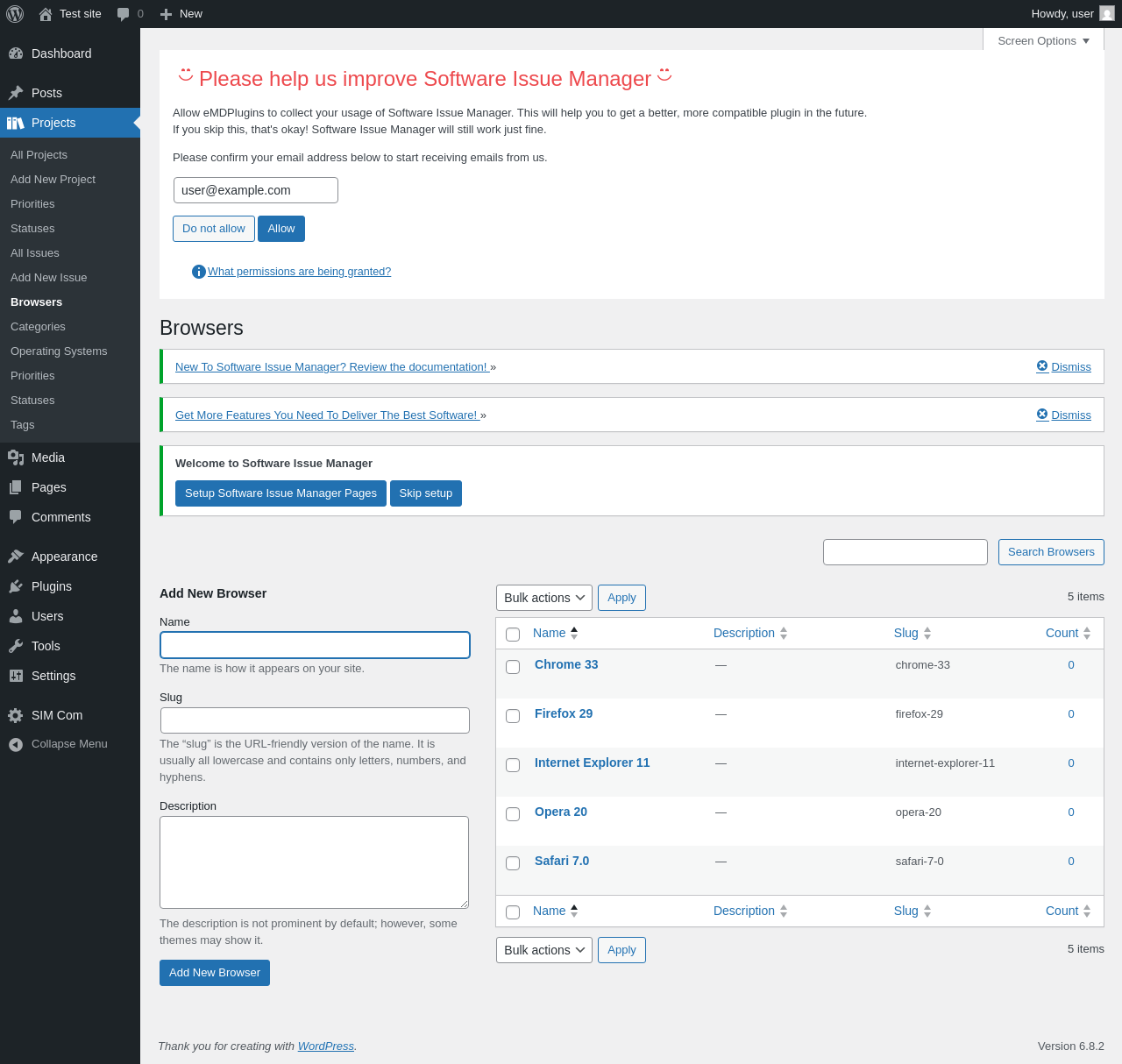
Task: Click the plus icon beside New
Action: (x=166, y=14)
